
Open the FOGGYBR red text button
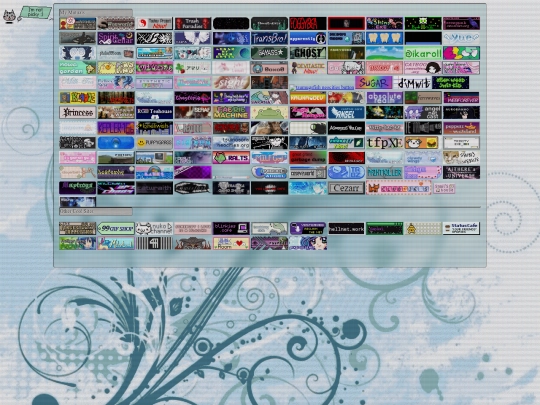pos(308,23)
